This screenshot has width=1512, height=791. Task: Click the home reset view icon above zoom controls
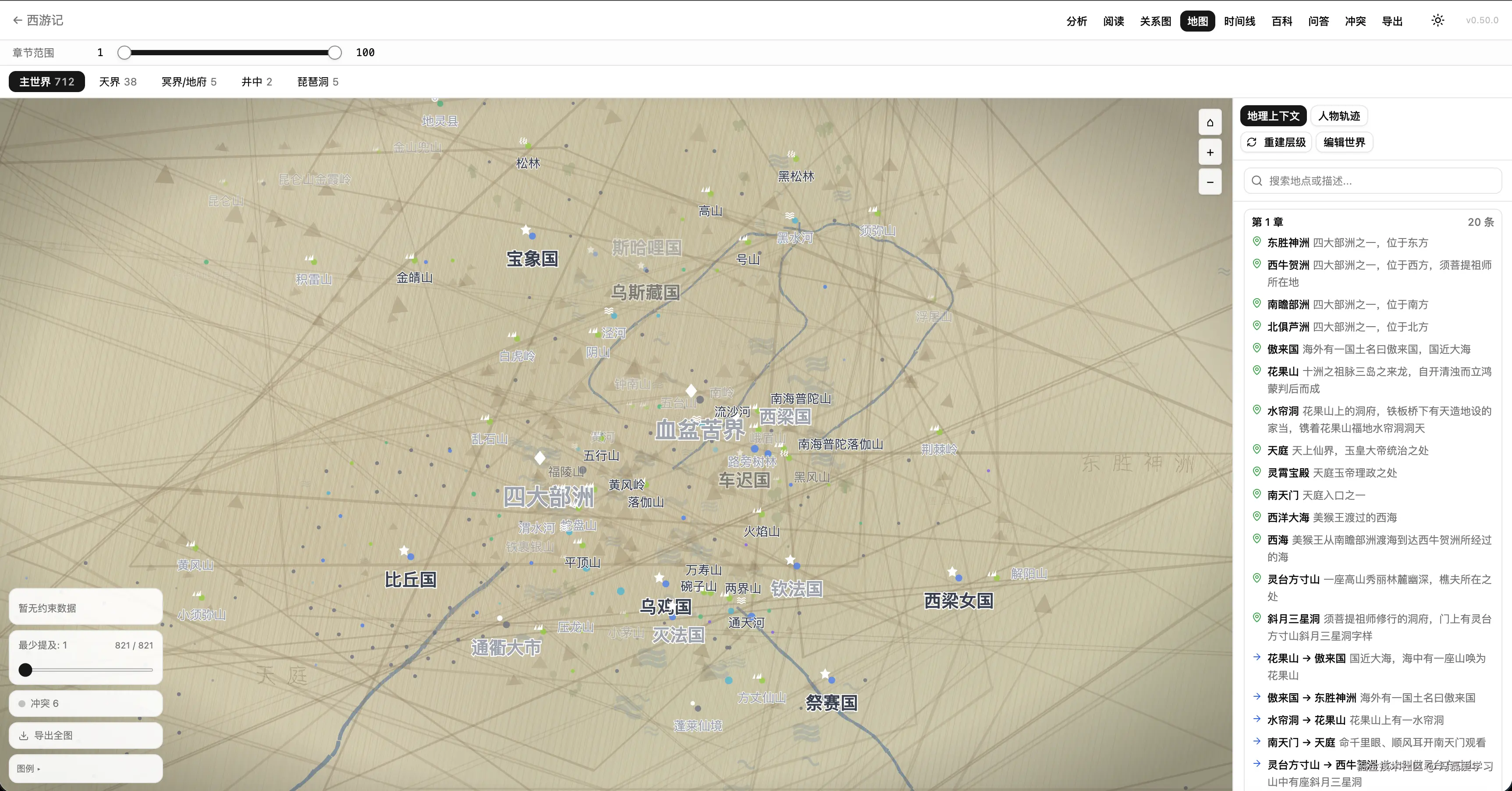point(1210,122)
